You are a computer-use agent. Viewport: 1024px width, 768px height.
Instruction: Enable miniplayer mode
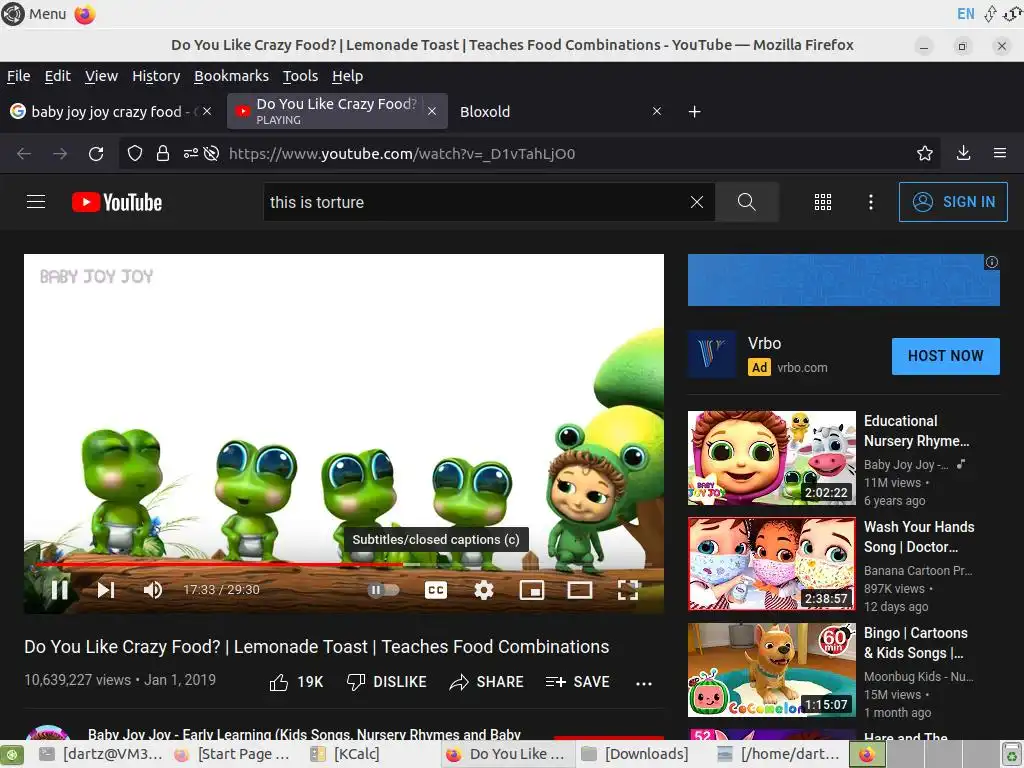532,590
